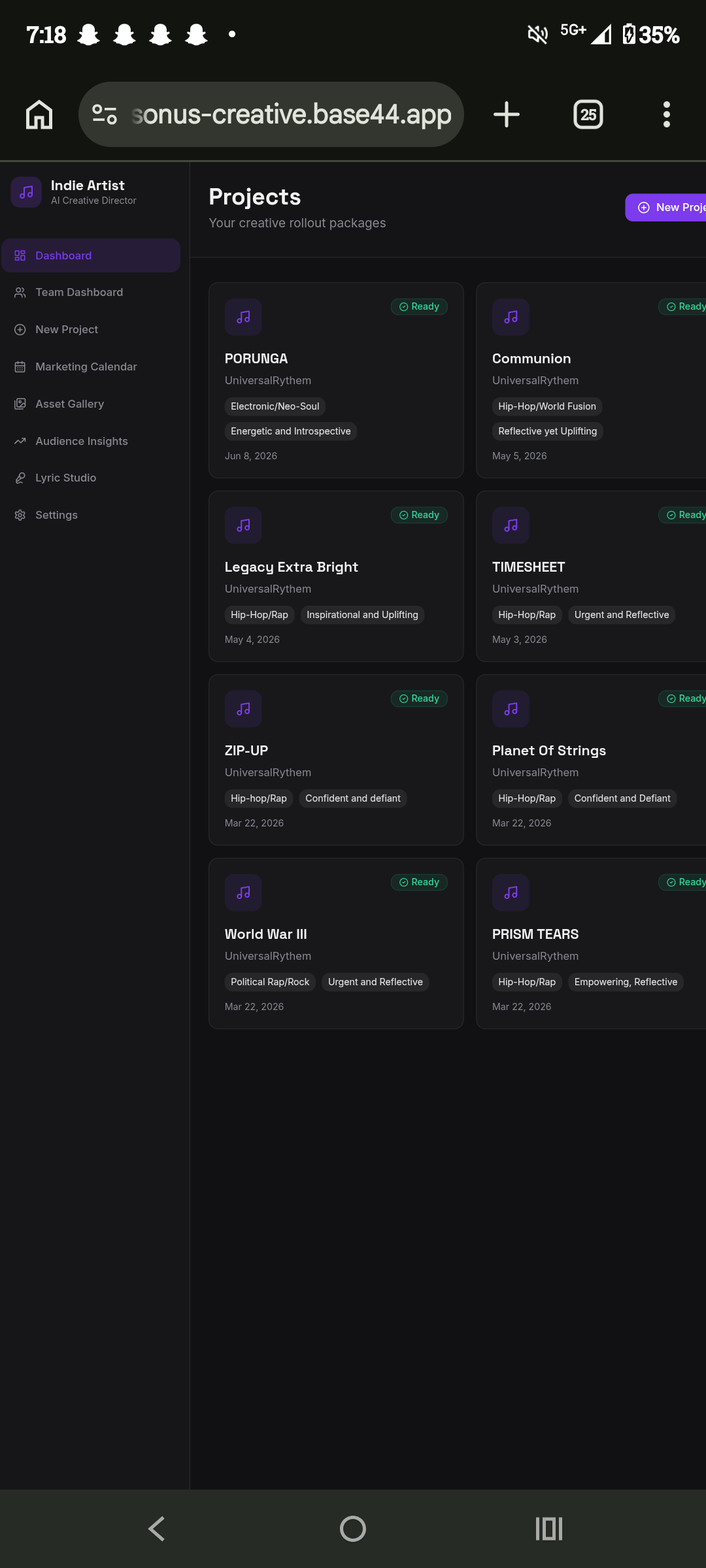The image size is (706, 1568).
Task: Click the address bar URL sonus-creative.base44.app
Action: pyautogui.click(x=291, y=114)
